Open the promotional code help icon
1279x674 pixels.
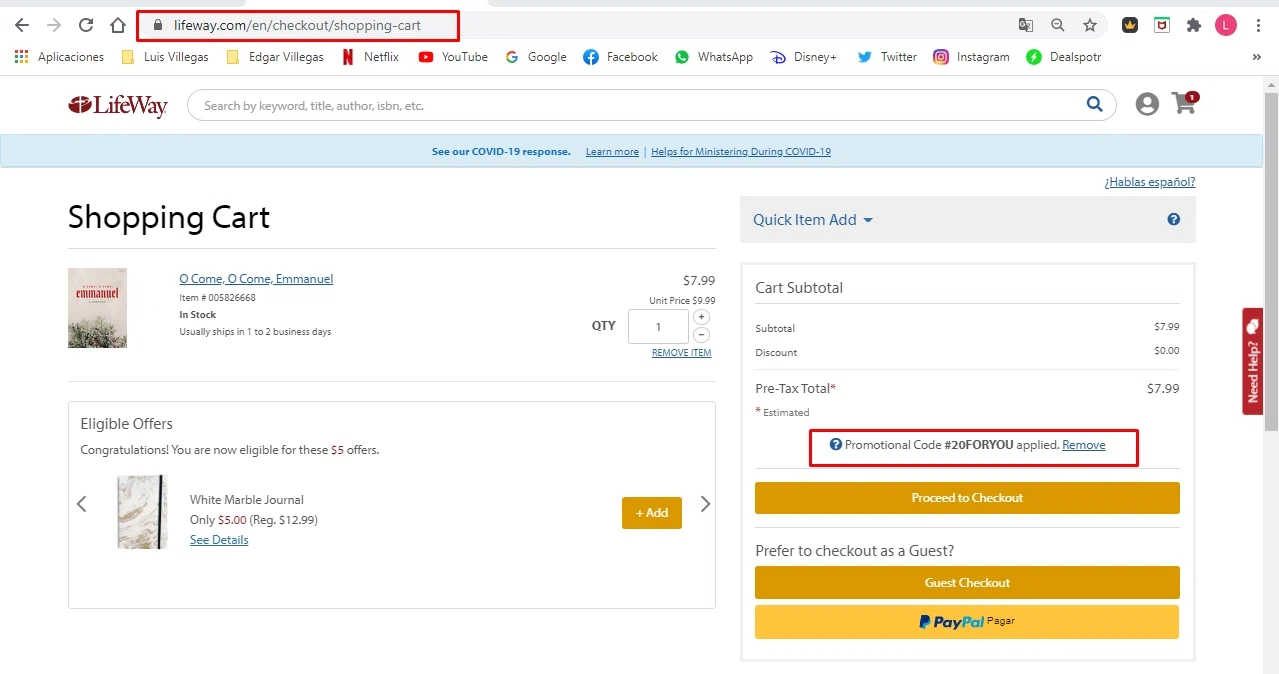coord(836,445)
